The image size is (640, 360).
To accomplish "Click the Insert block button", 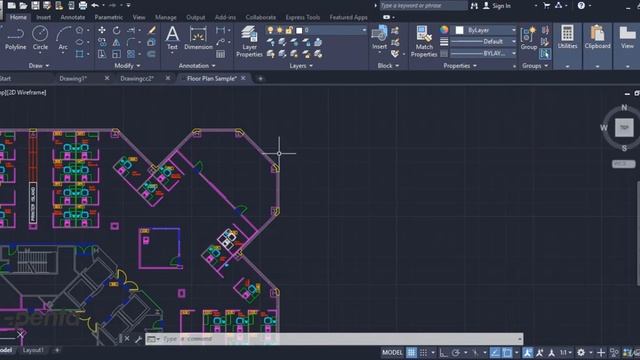I will pos(379,38).
